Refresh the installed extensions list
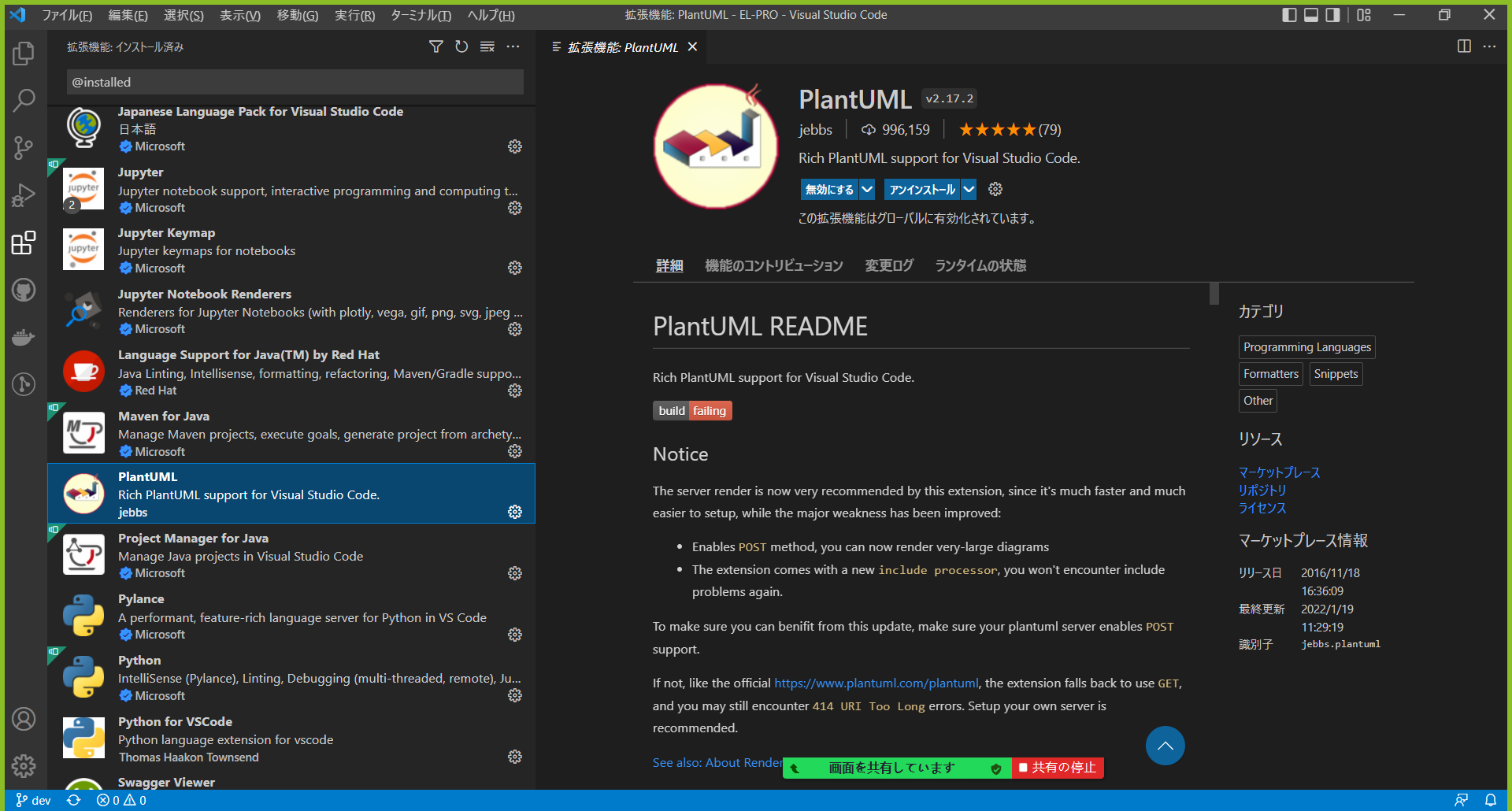The height and width of the screenshot is (811, 1512). point(461,46)
